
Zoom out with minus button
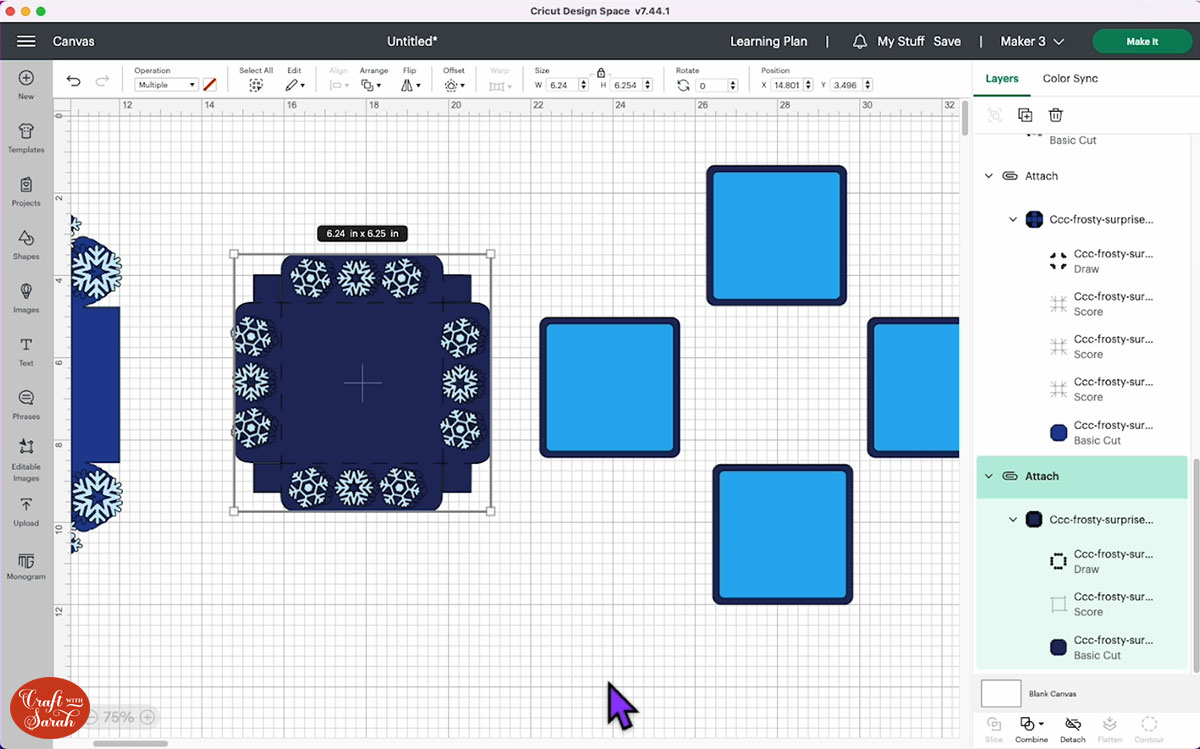[91, 717]
